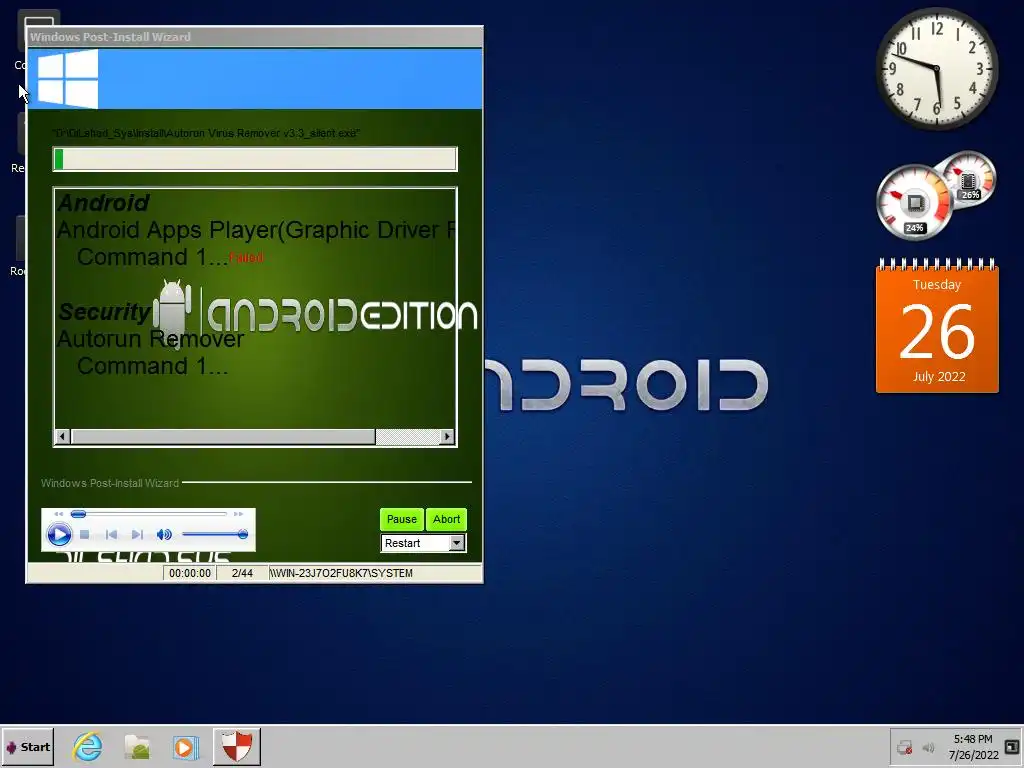The height and width of the screenshot is (768, 1024).
Task: Launch Internet Explorer from the taskbar
Action: tap(88, 746)
